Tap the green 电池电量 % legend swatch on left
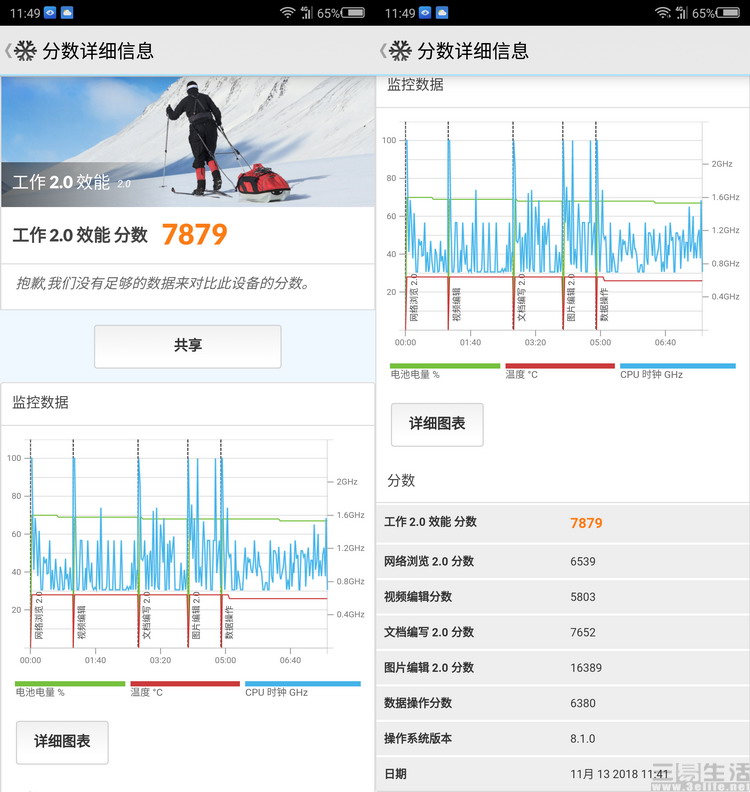 click(x=72, y=685)
